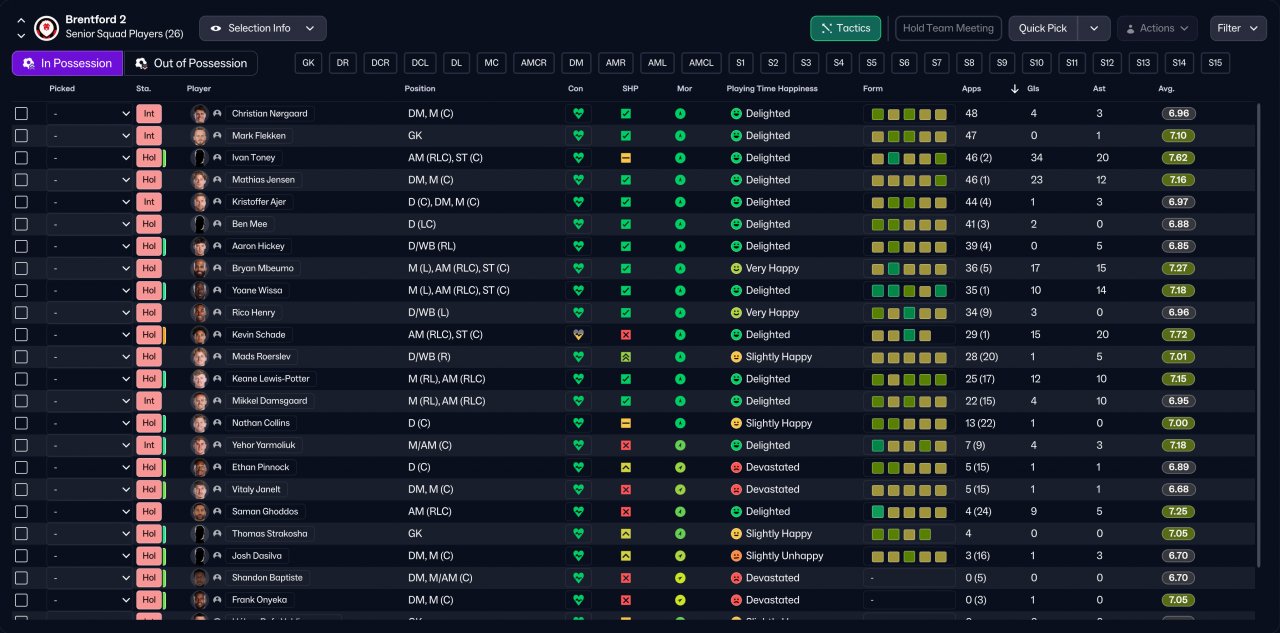The width and height of the screenshot is (1280, 633).
Task: Click Ethan Pinnock's Devastated face icon
Action: tap(736, 467)
